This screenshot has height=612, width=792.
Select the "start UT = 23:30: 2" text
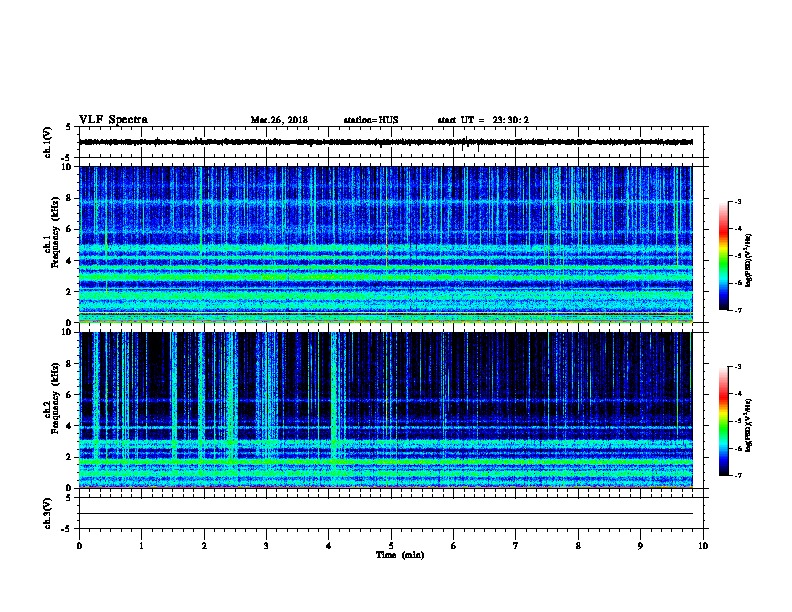[483, 120]
